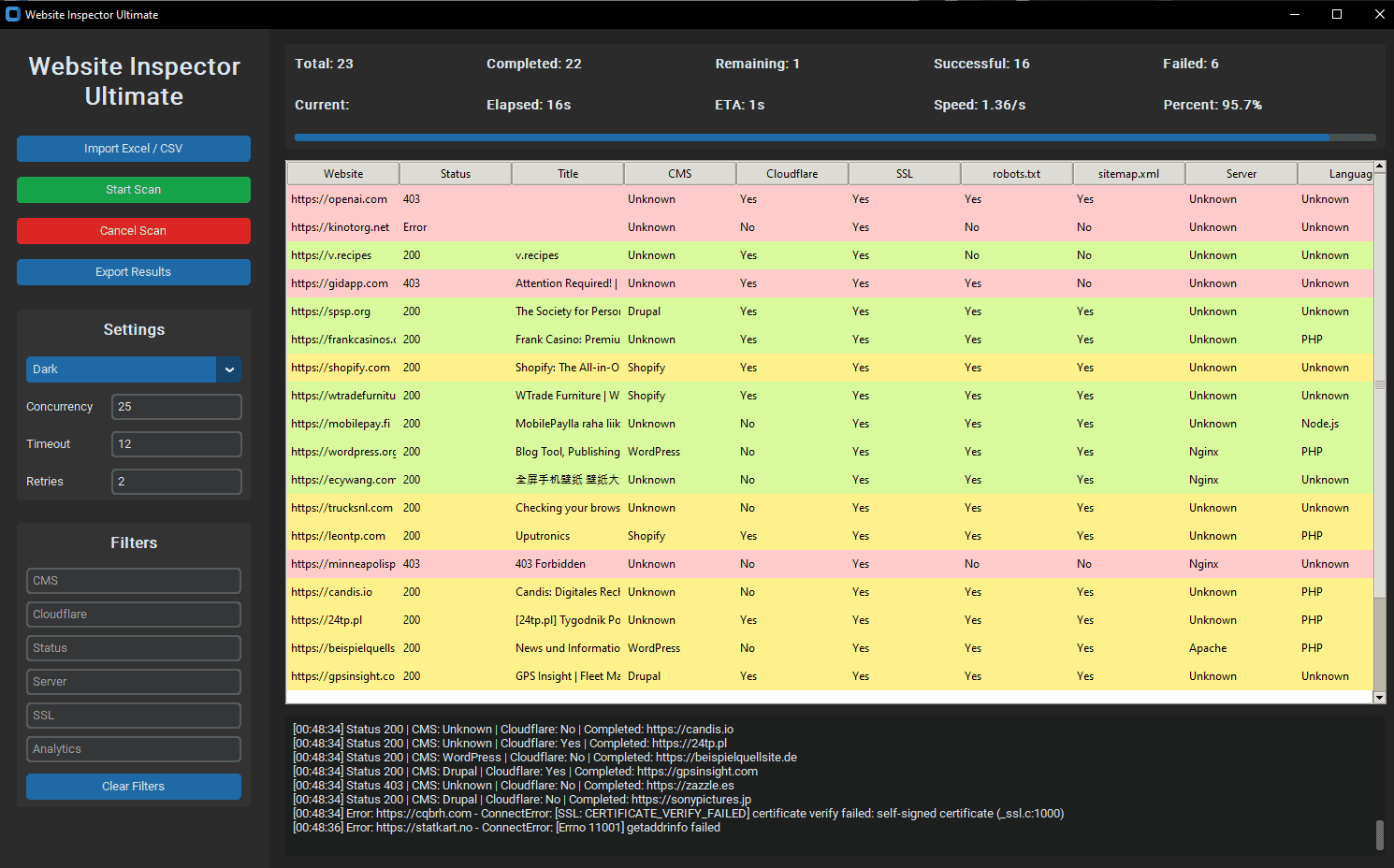
Task: Click the log panel scrollbar thumb
Action: pyautogui.click(x=1379, y=835)
